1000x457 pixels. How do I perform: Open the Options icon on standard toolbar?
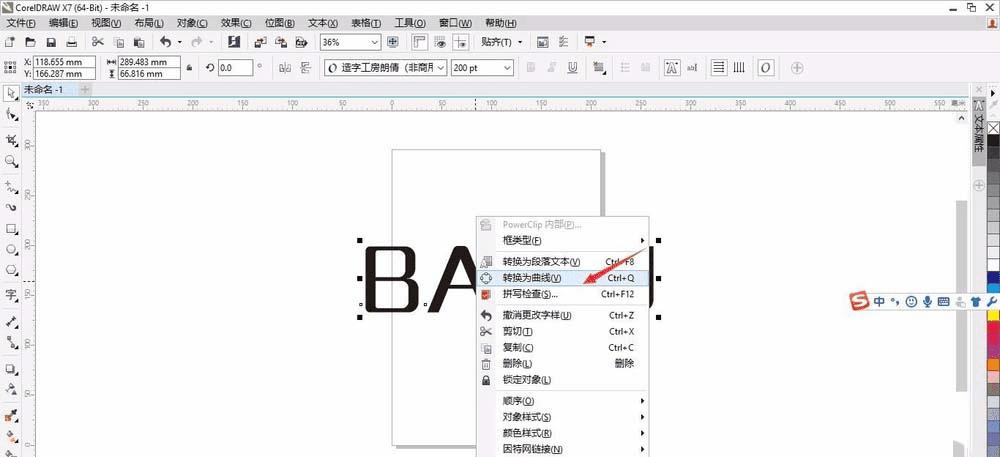click(563, 42)
